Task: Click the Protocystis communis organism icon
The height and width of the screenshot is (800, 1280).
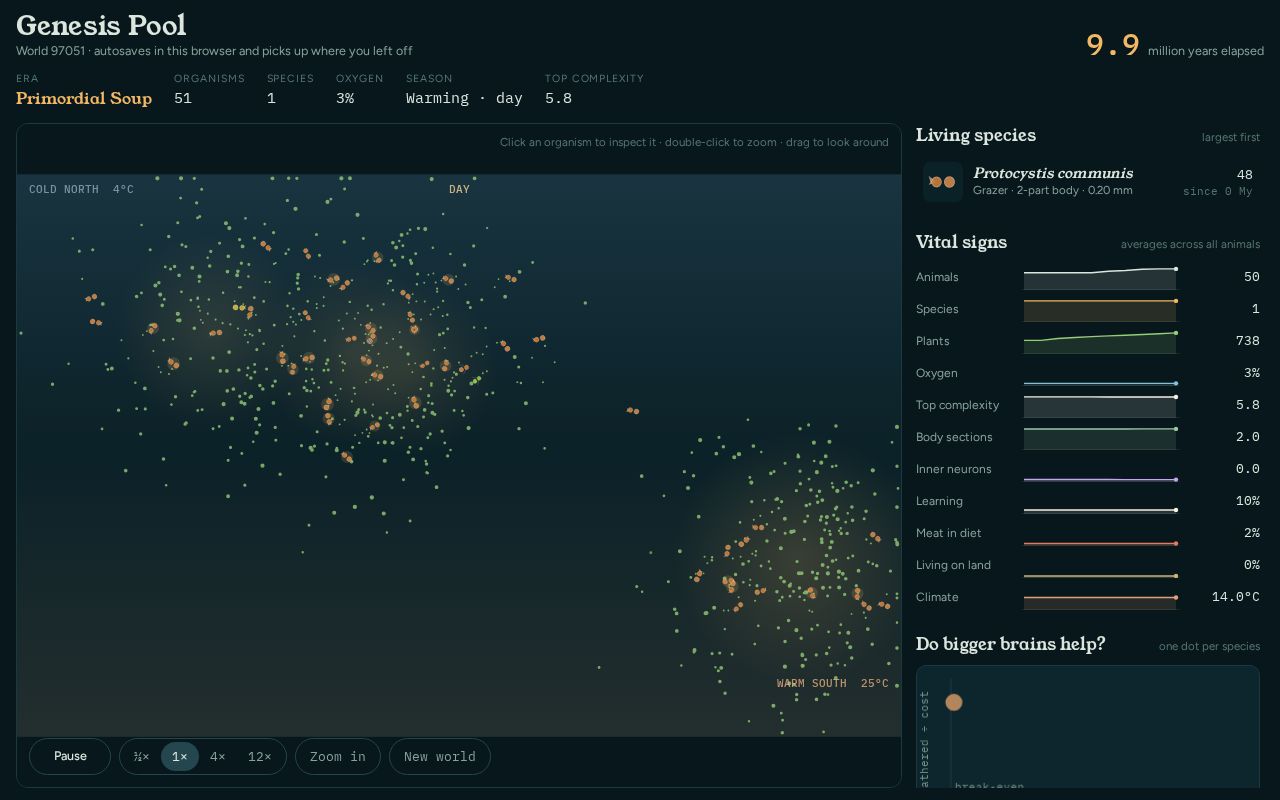Action: [x=943, y=182]
